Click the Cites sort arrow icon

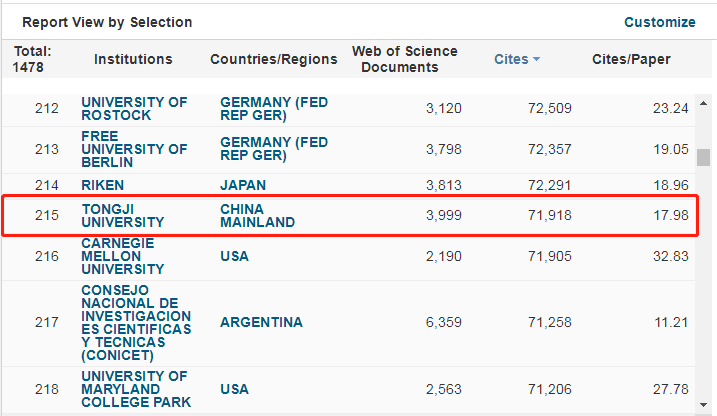click(537, 60)
